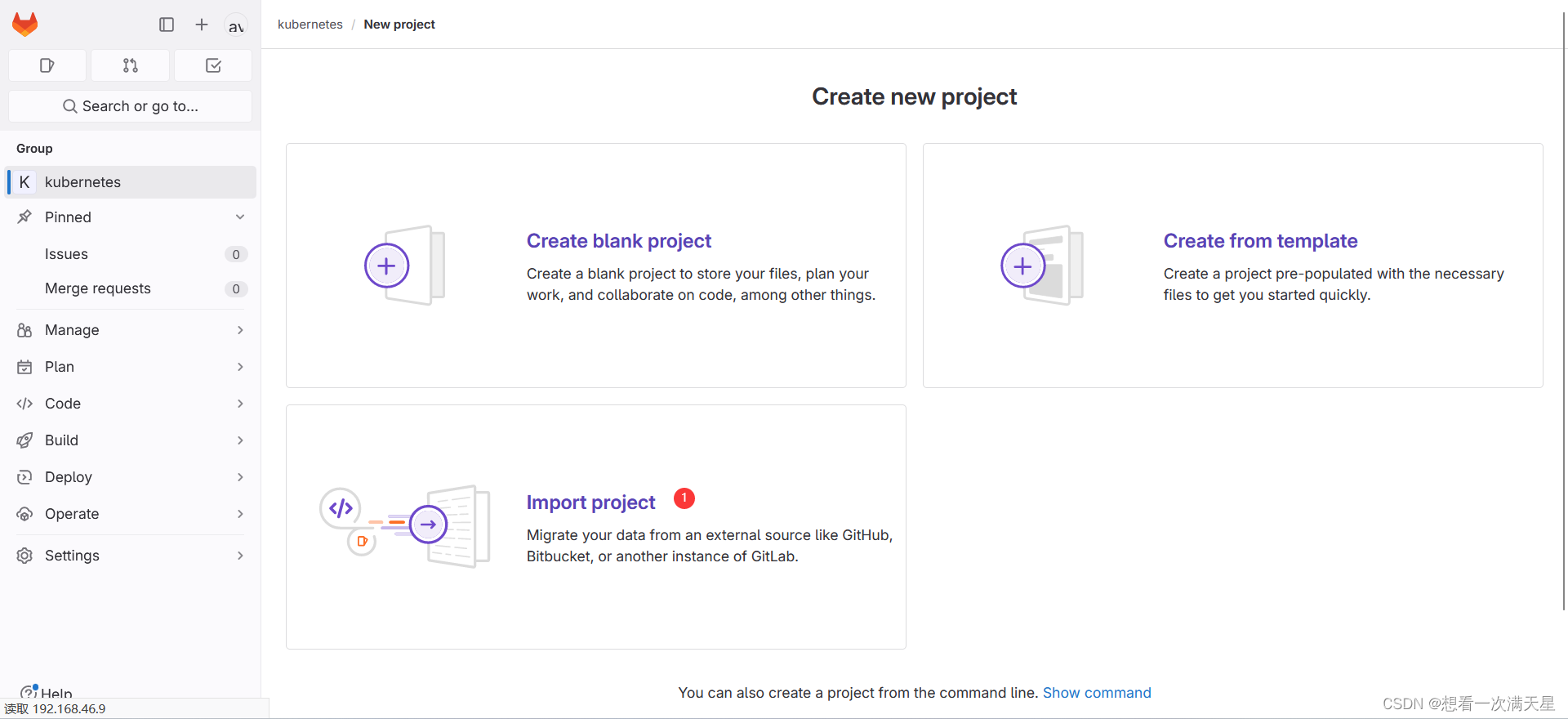This screenshot has width=1568, height=719.
Task: Click the import project description text
Action: coord(710,546)
